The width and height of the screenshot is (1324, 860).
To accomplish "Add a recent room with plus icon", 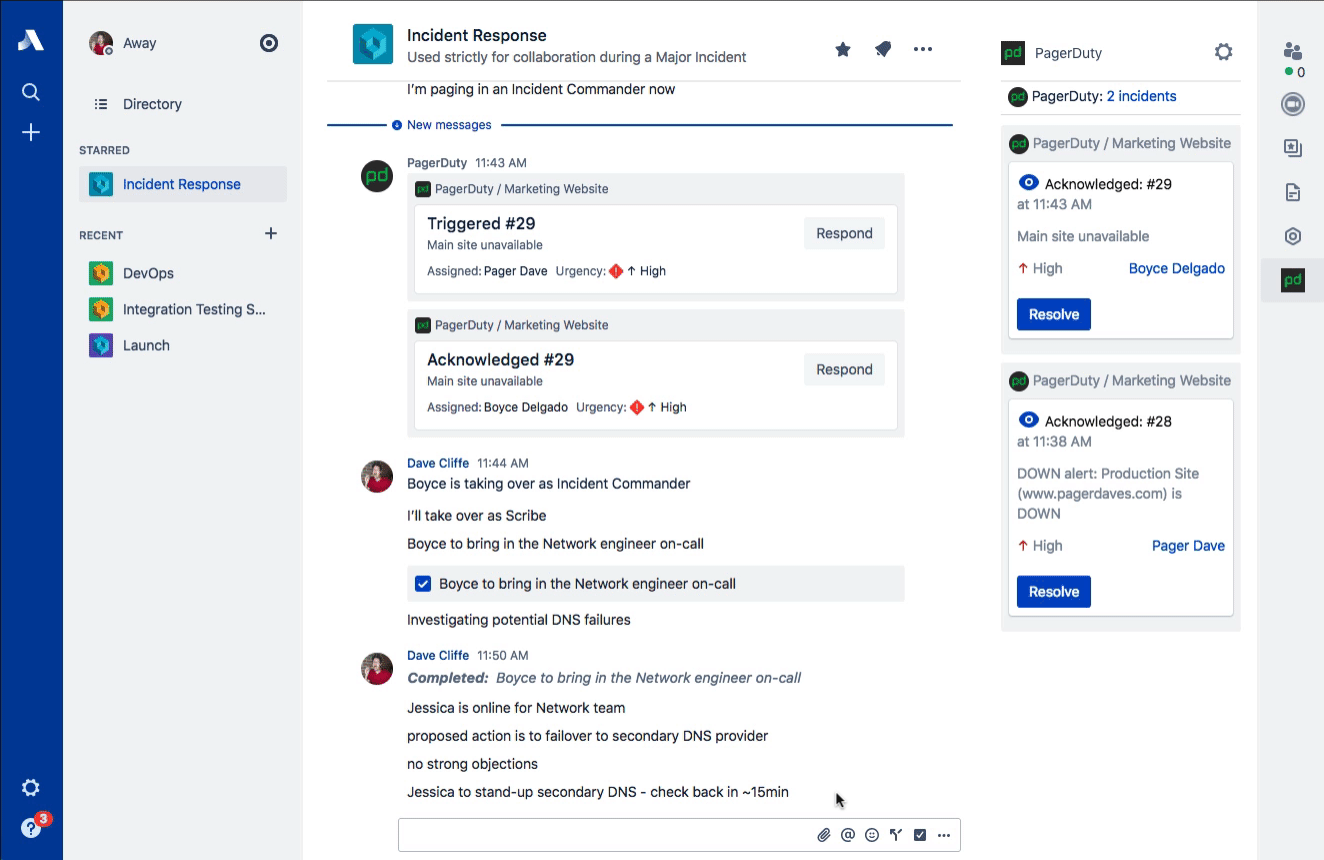I will (x=270, y=234).
